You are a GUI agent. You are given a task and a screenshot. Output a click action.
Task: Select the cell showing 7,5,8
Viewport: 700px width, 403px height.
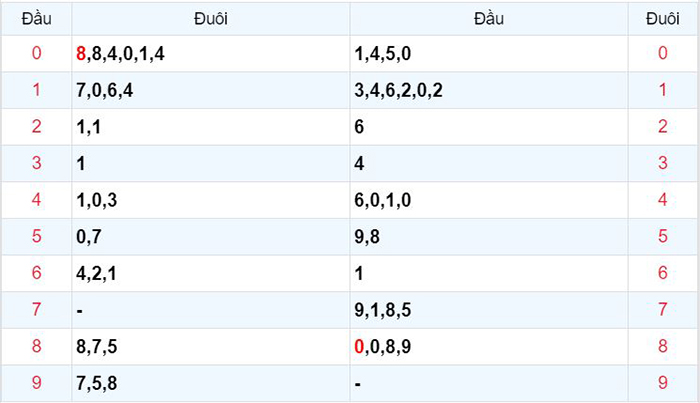click(211, 383)
